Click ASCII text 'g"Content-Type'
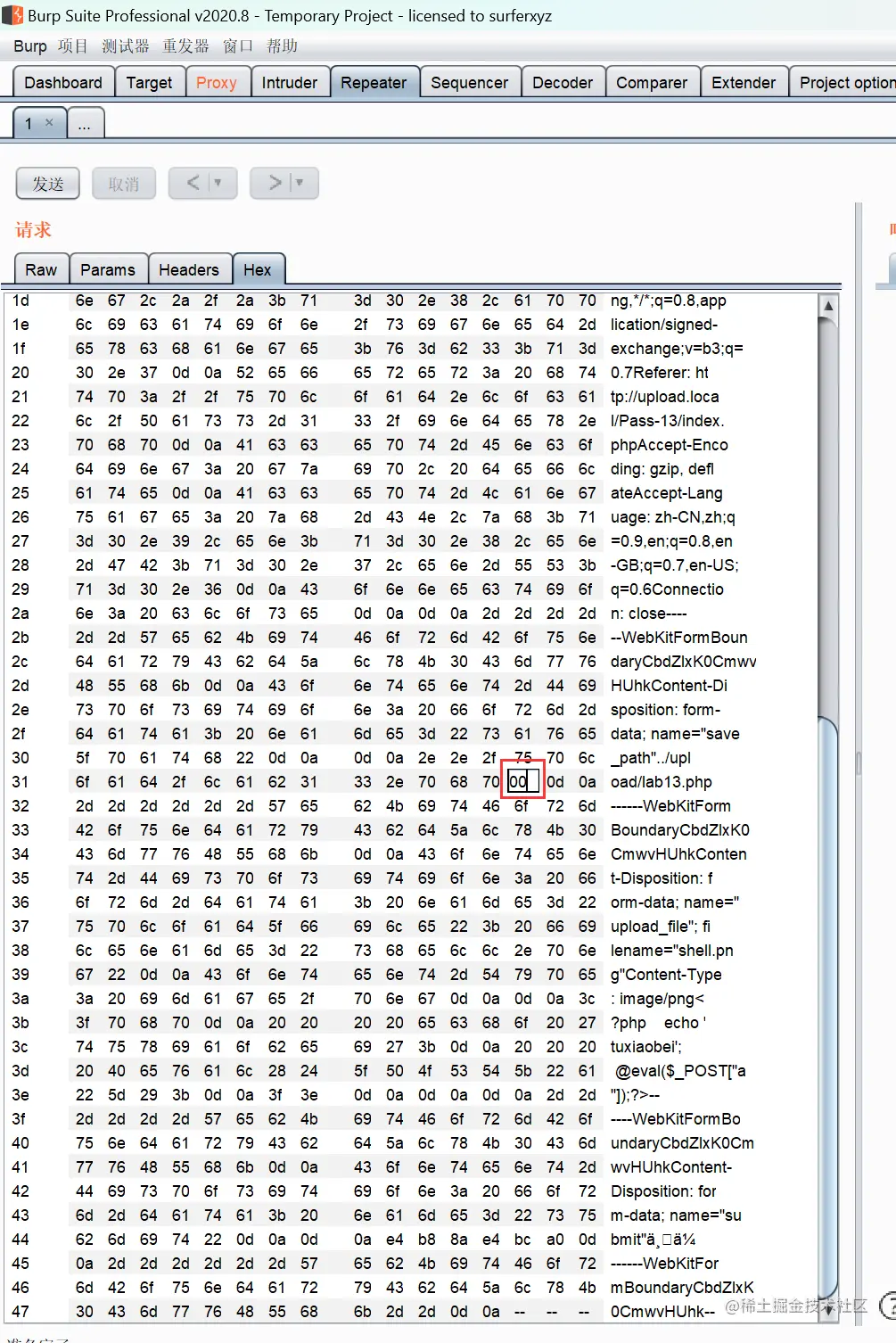This screenshot has height=1343, width=896. (x=666, y=975)
